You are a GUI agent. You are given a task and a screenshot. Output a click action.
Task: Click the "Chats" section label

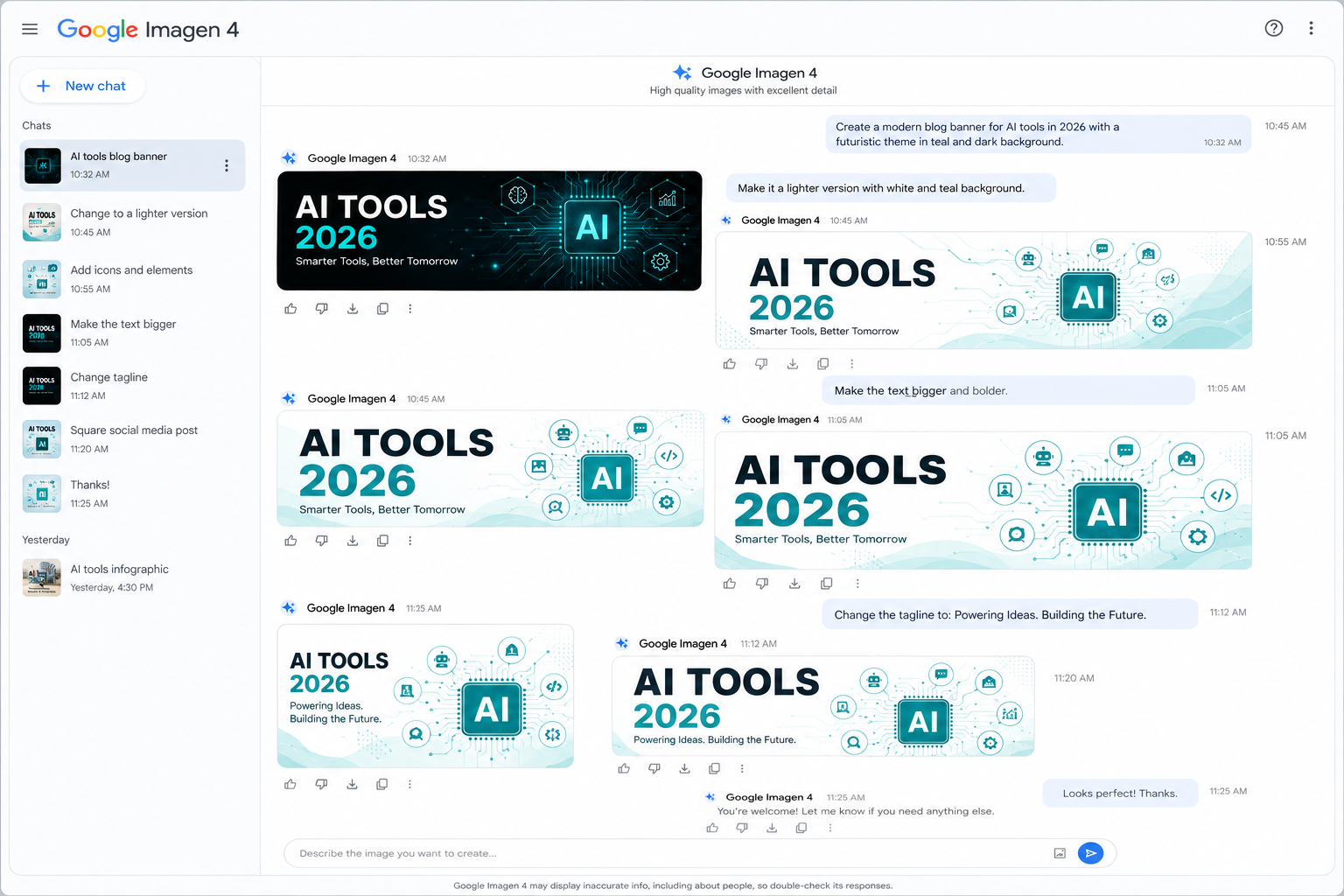[x=37, y=125]
